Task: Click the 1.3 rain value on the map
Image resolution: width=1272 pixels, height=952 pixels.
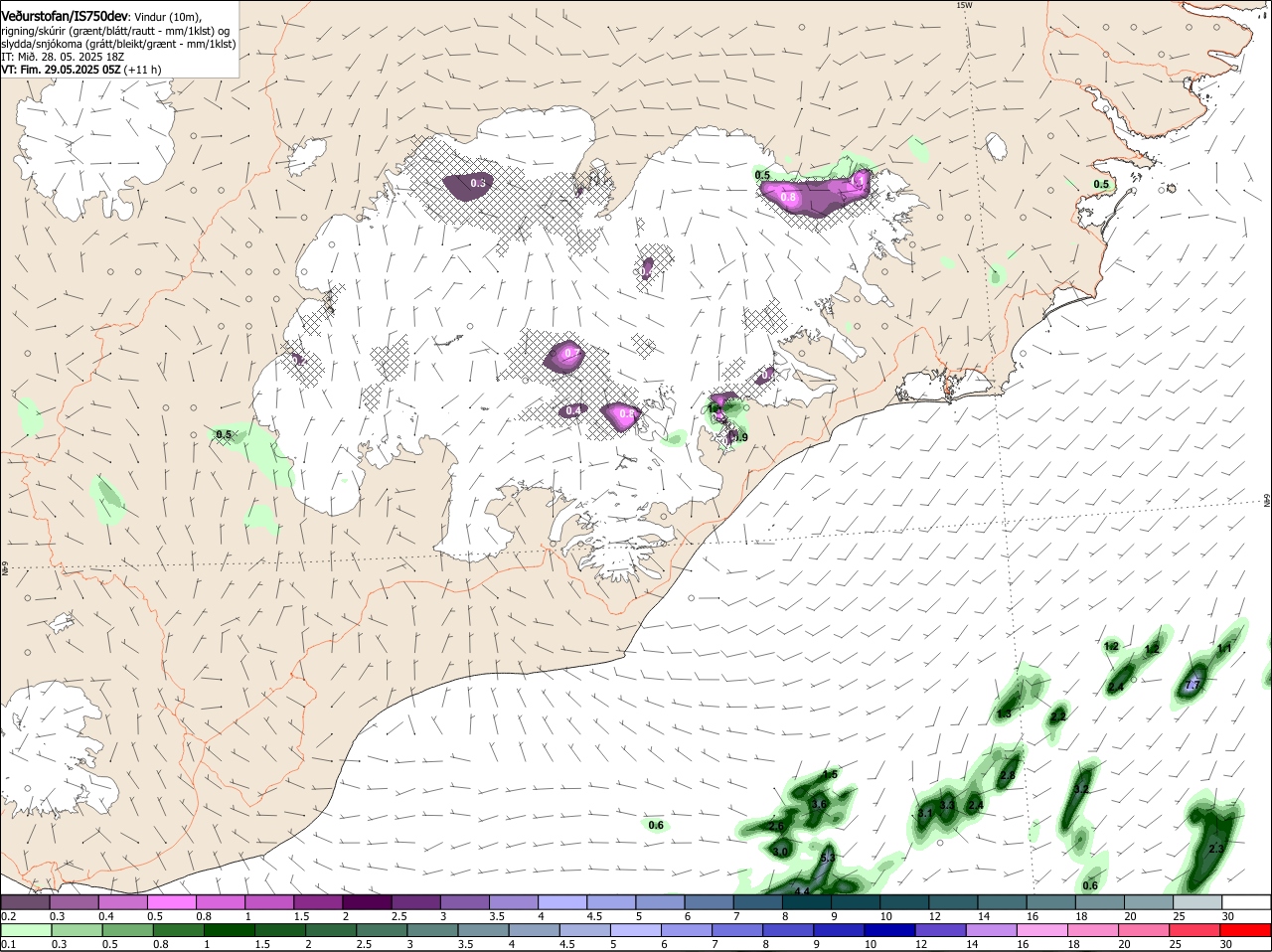Action: pyautogui.click(x=1004, y=714)
